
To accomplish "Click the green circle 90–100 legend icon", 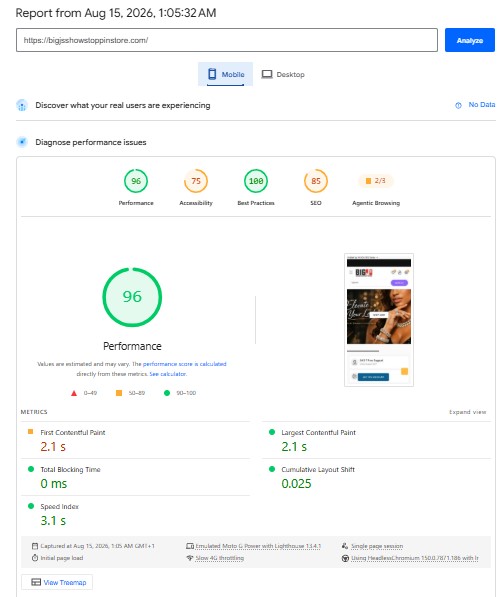I will tap(167, 393).
